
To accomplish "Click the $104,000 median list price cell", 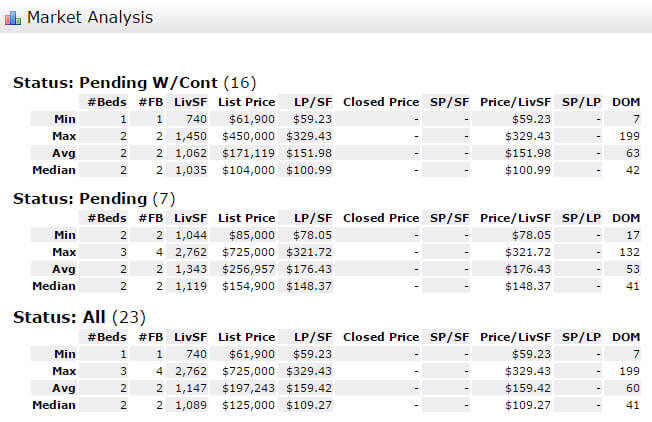I will (248, 170).
